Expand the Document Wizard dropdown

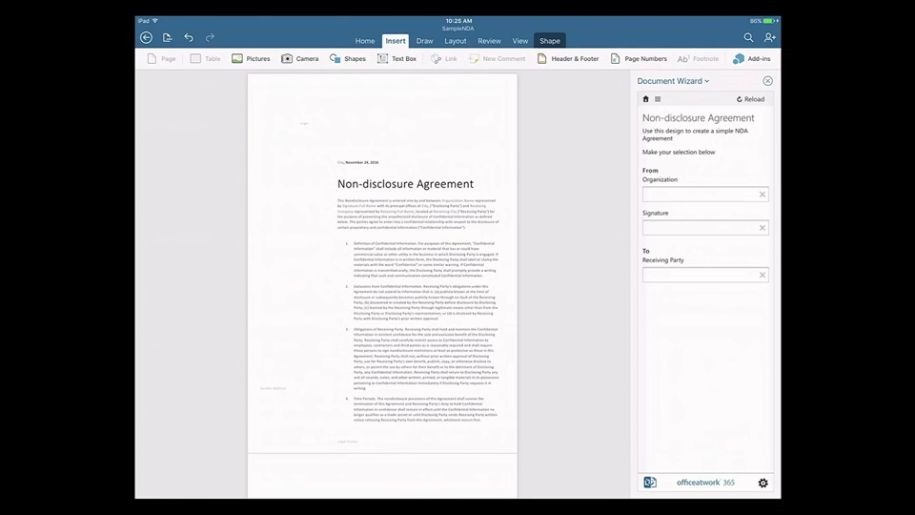pos(673,81)
